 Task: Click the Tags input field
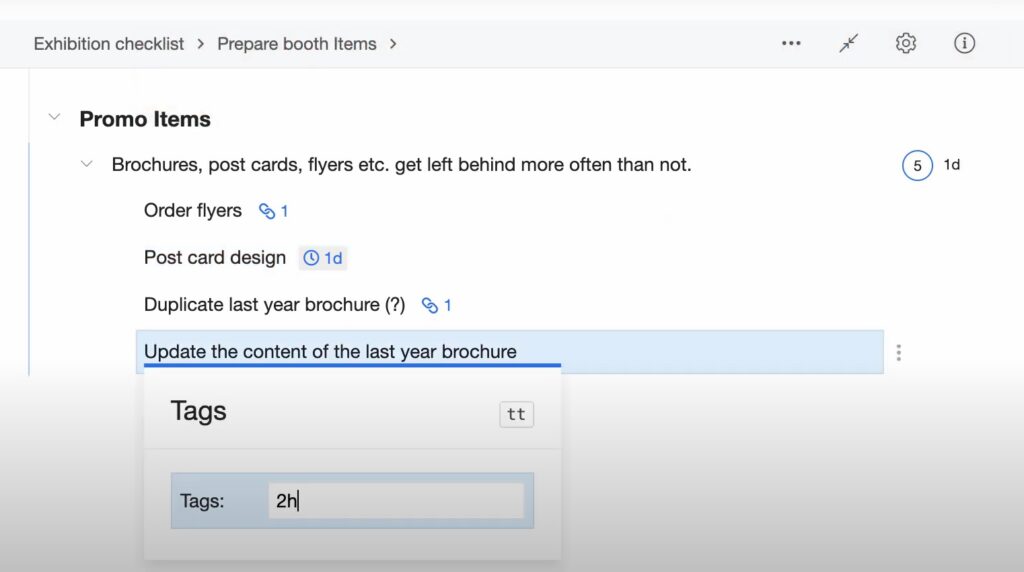(x=396, y=501)
